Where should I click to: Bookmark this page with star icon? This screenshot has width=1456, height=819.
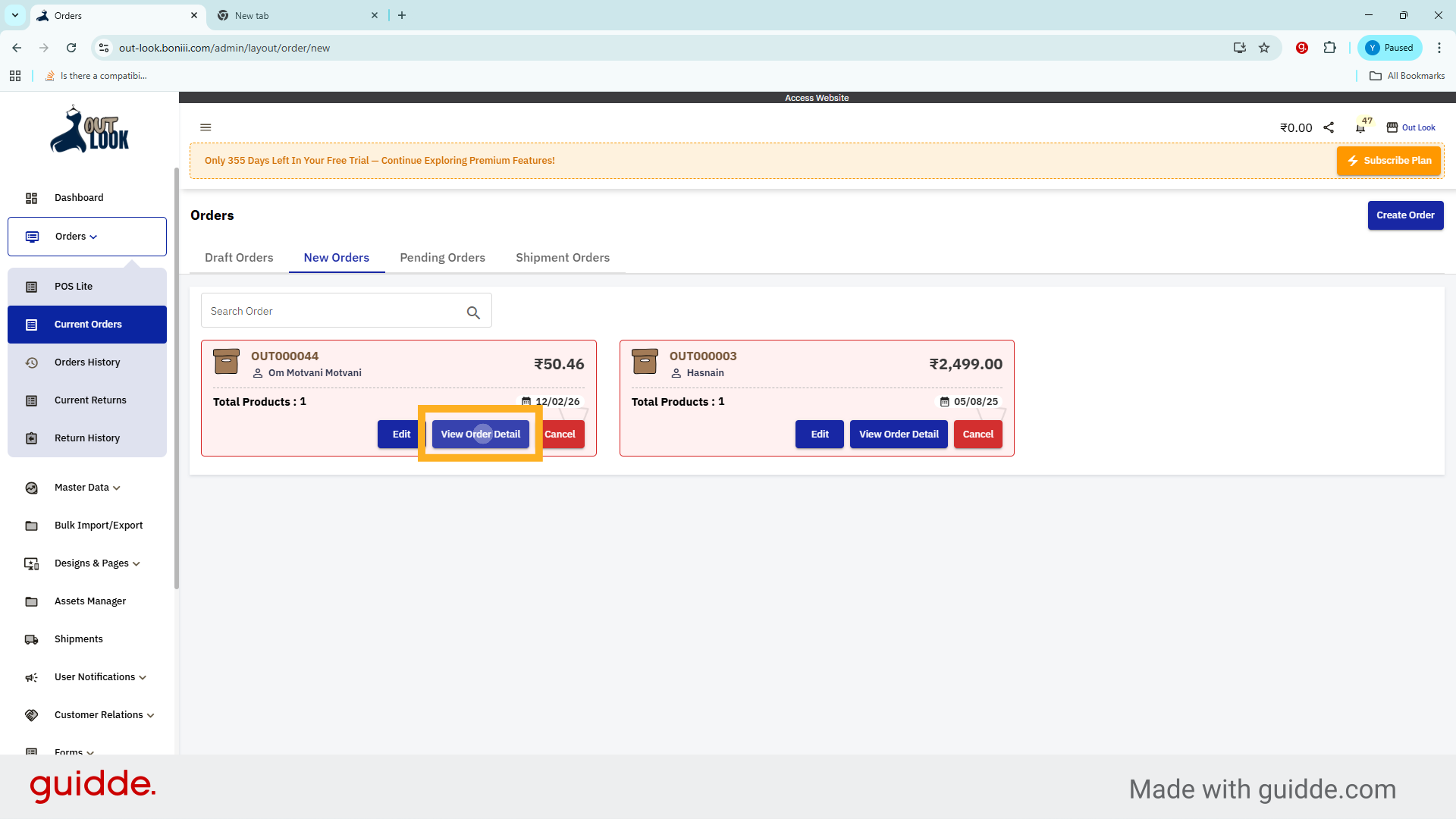coord(1264,48)
